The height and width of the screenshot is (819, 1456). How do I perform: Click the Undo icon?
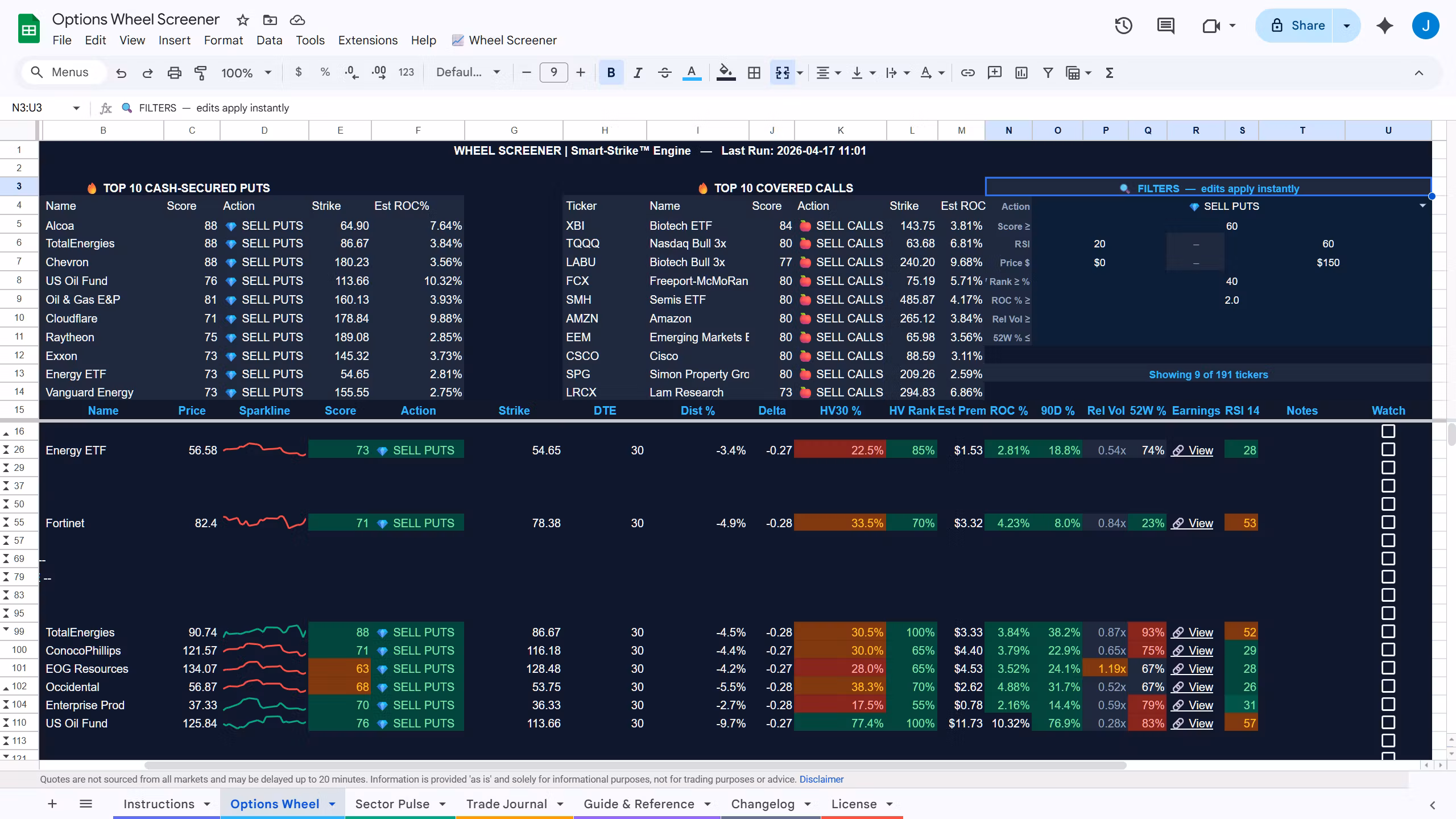121,73
